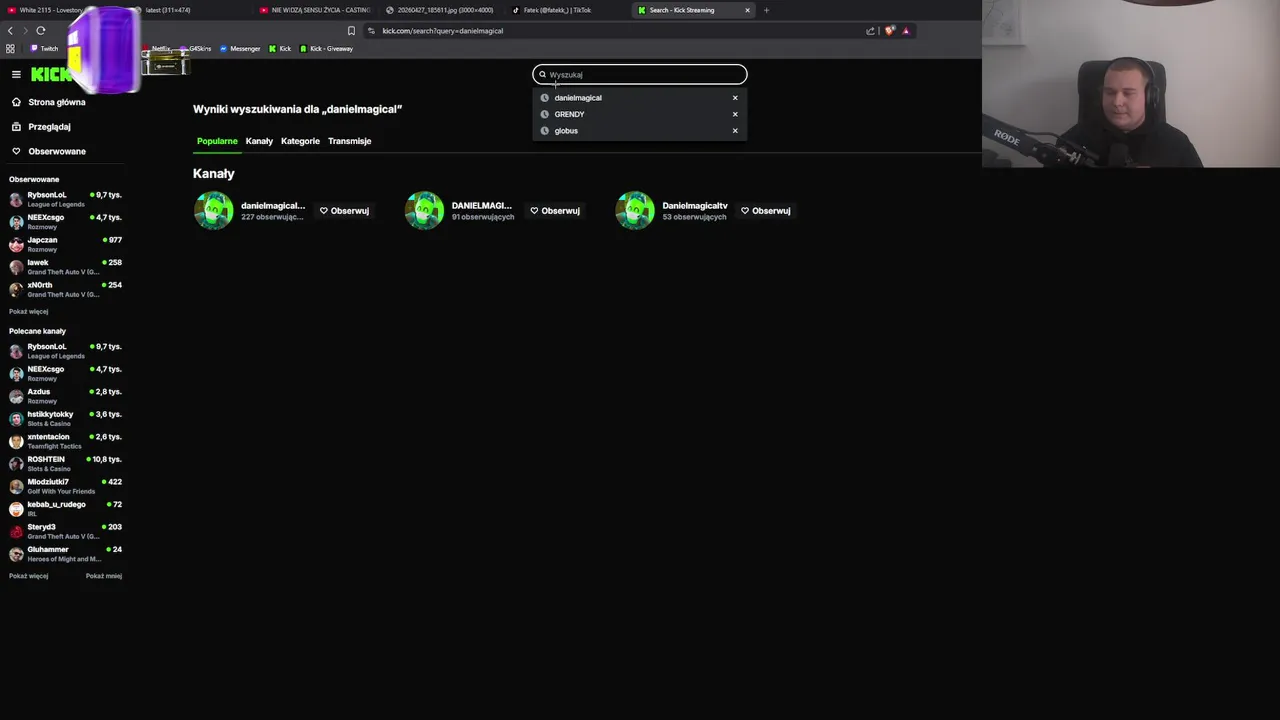Open DANIELMAGI channel avatar with 91 followers
This screenshot has width=1280, height=720.
point(424,211)
